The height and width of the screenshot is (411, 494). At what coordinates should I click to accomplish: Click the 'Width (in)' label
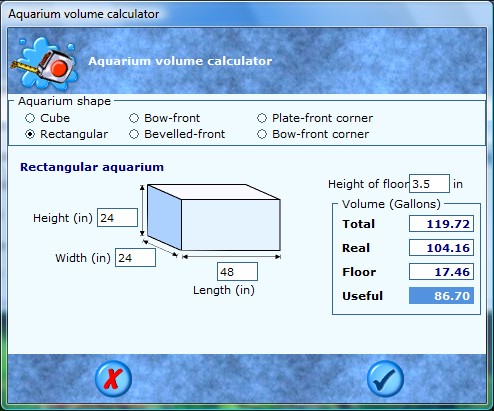83,258
